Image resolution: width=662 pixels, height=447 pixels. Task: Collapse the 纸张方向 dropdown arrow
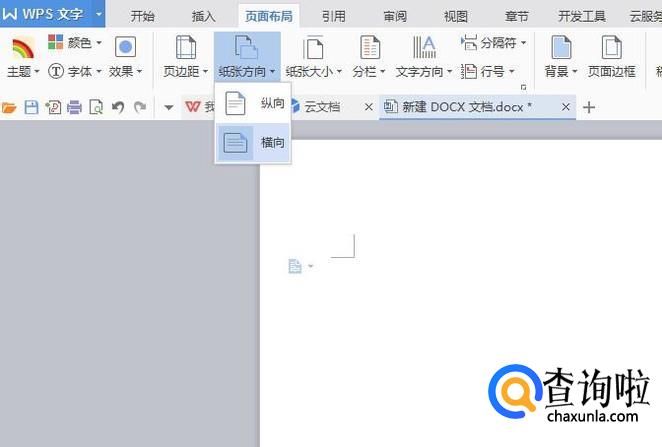click(x=272, y=72)
